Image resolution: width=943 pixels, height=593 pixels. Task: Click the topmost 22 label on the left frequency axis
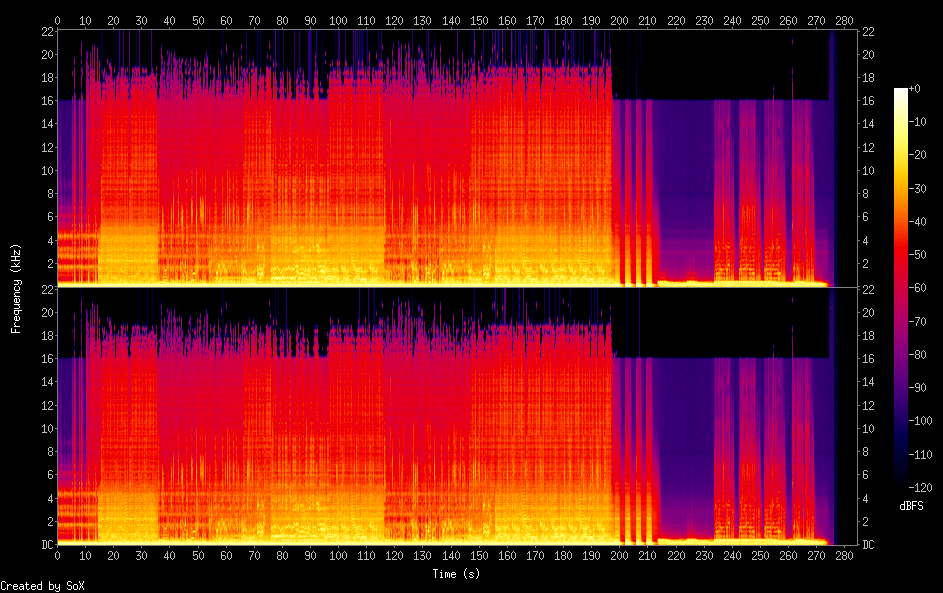pos(47,32)
